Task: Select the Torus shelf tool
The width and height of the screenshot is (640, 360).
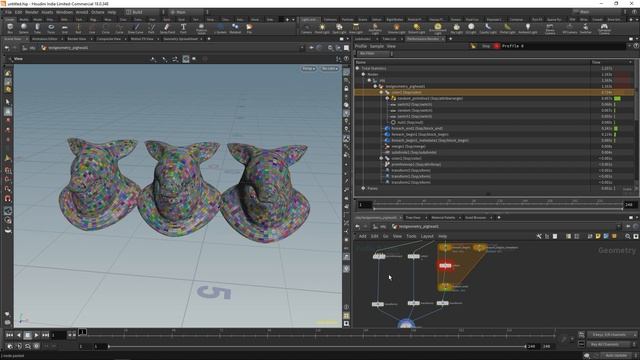Action: click(x=51, y=28)
